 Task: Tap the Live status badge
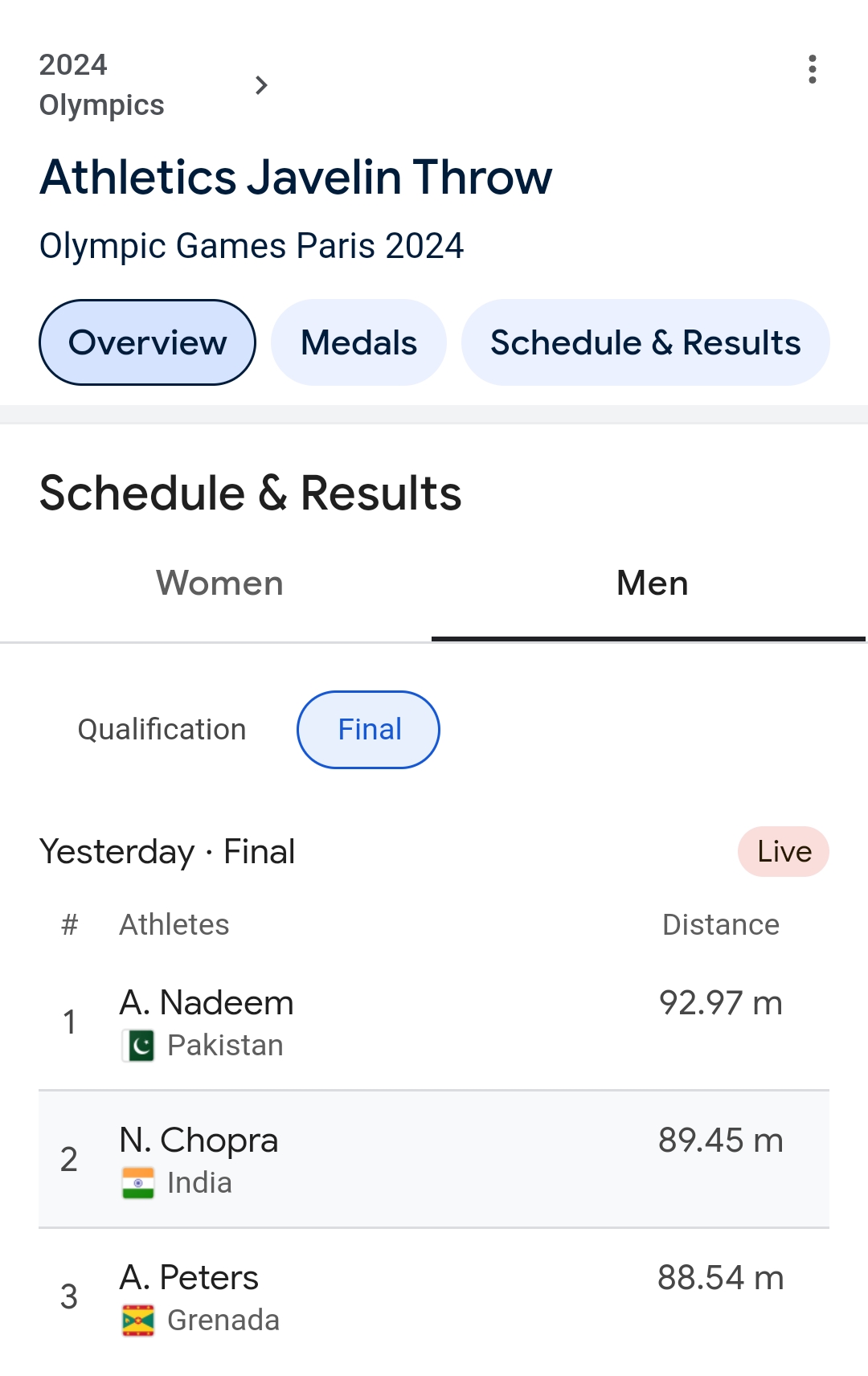click(784, 852)
